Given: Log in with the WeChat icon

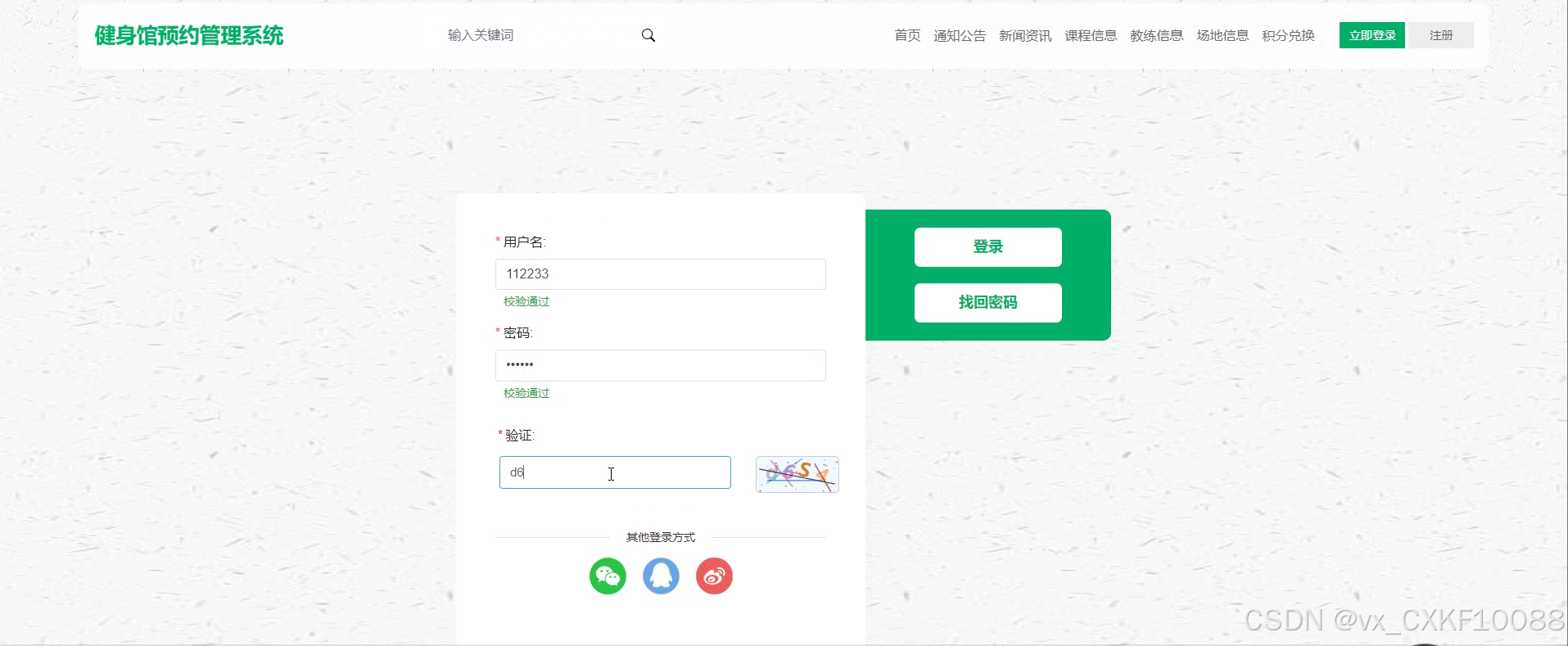Looking at the screenshot, I should (608, 576).
